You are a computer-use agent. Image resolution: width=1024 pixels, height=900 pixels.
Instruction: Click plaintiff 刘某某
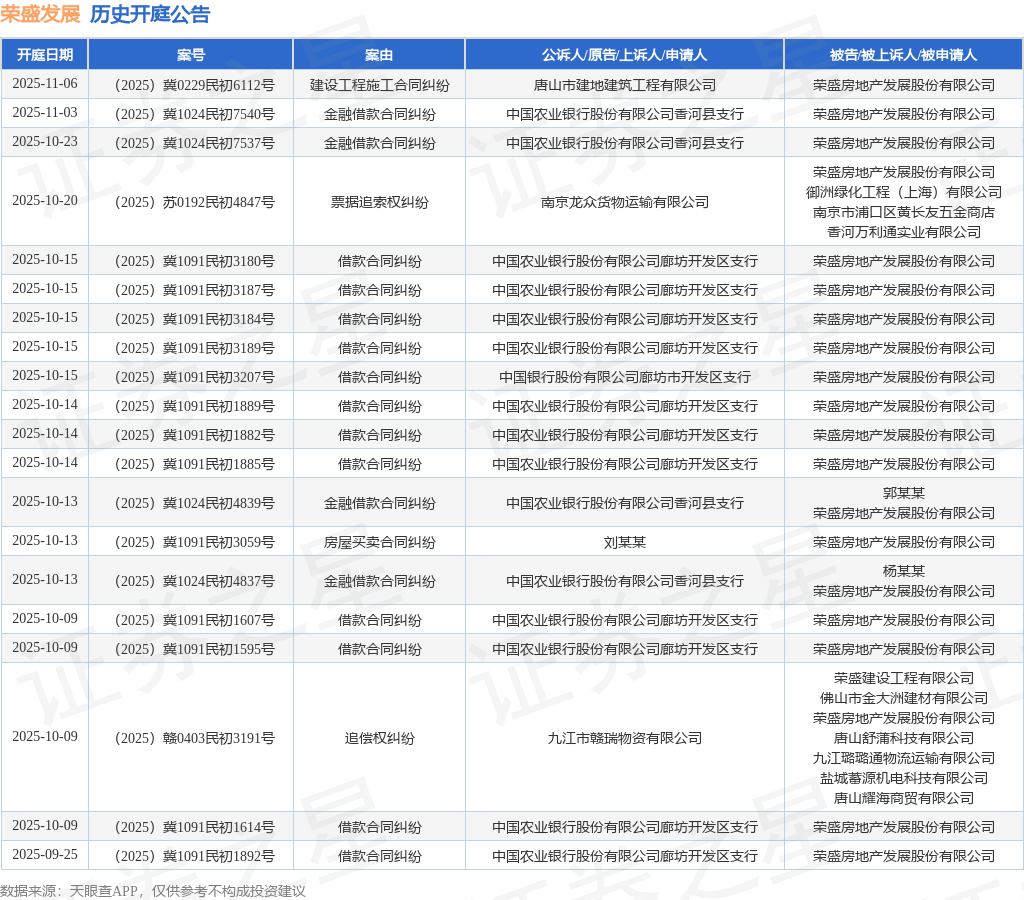point(624,542)
